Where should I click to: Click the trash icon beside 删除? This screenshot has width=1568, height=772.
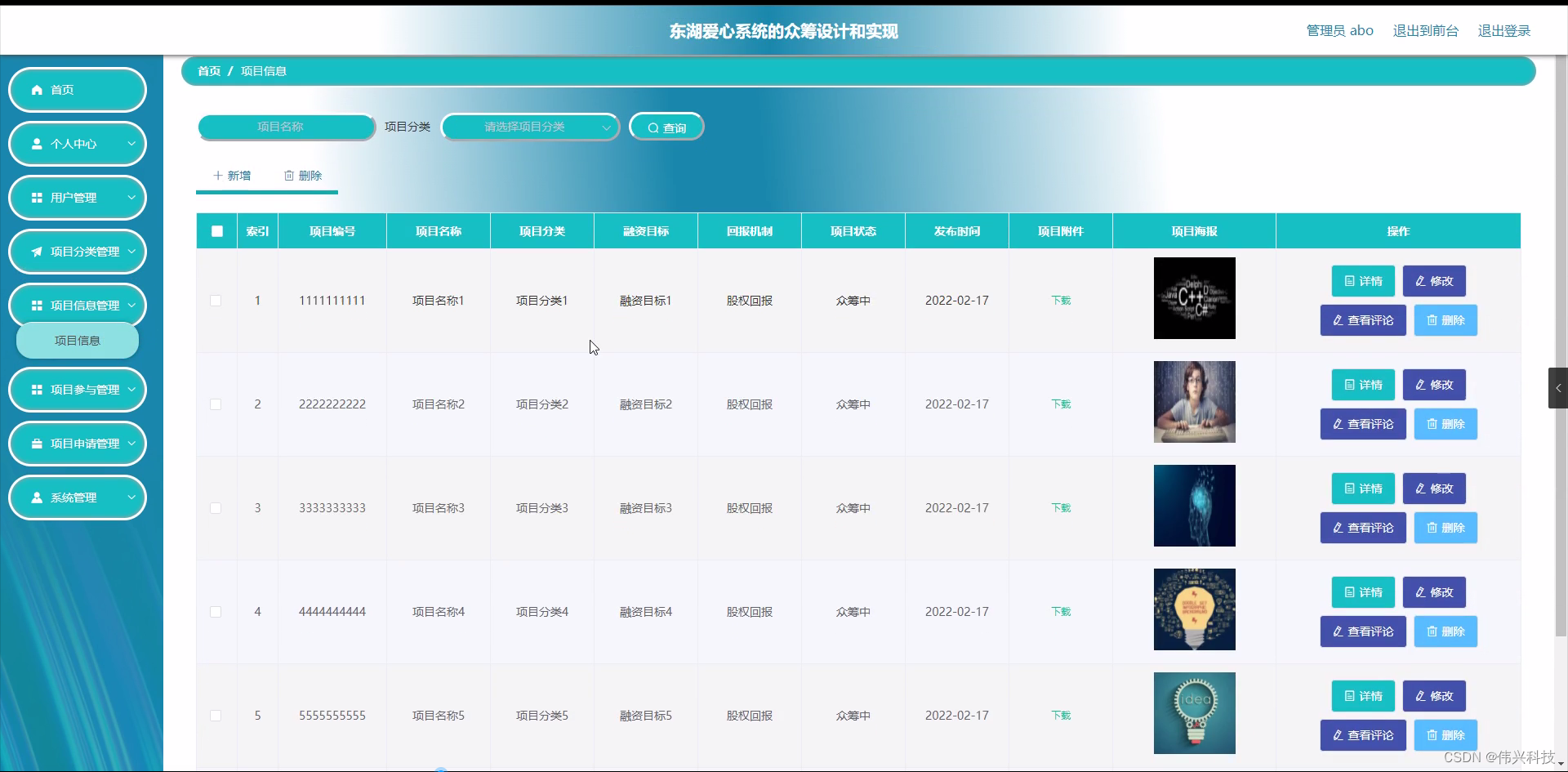tap(289, 176)
